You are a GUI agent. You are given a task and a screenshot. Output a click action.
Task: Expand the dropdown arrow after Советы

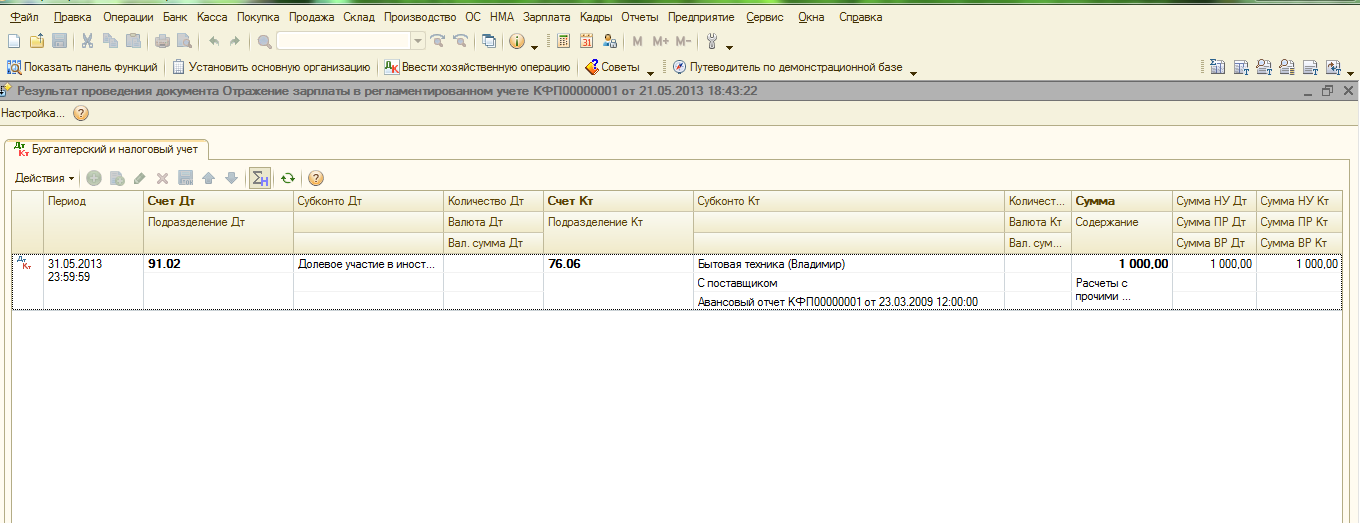click(650, 71)
